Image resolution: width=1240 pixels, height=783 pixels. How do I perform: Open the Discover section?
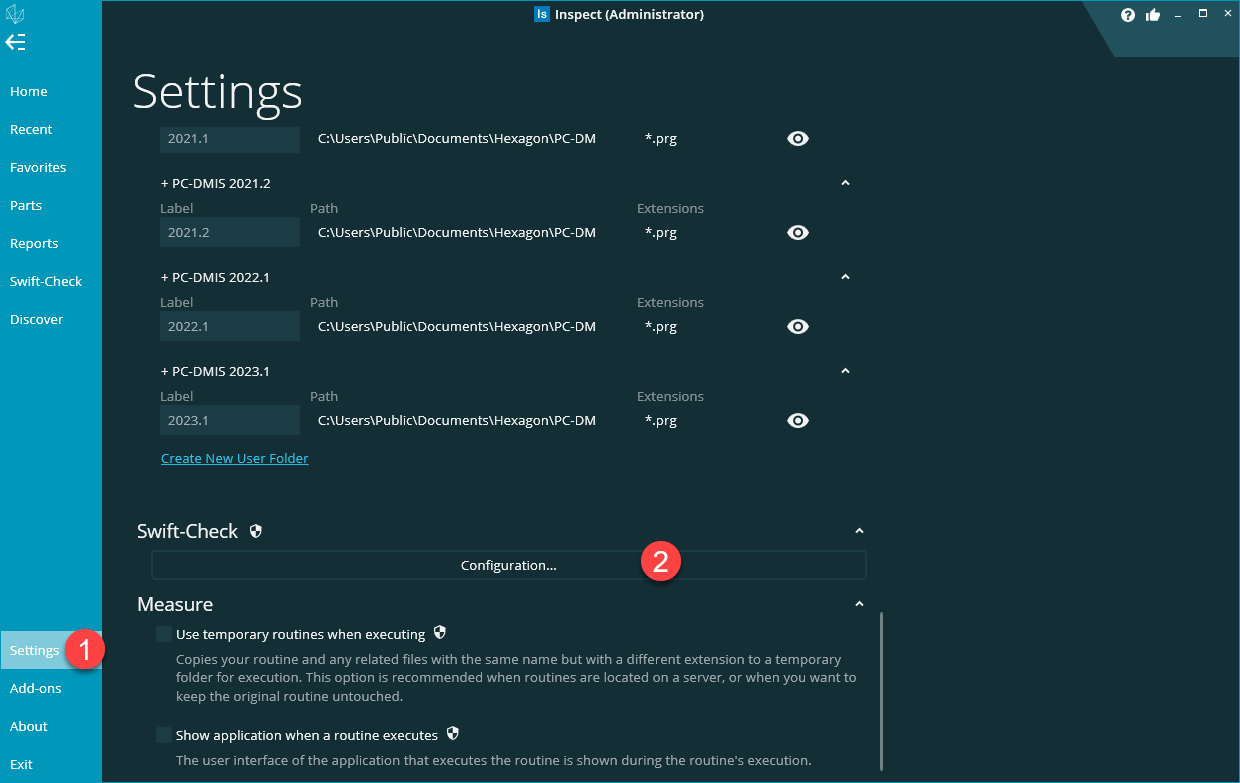(36, 319)
